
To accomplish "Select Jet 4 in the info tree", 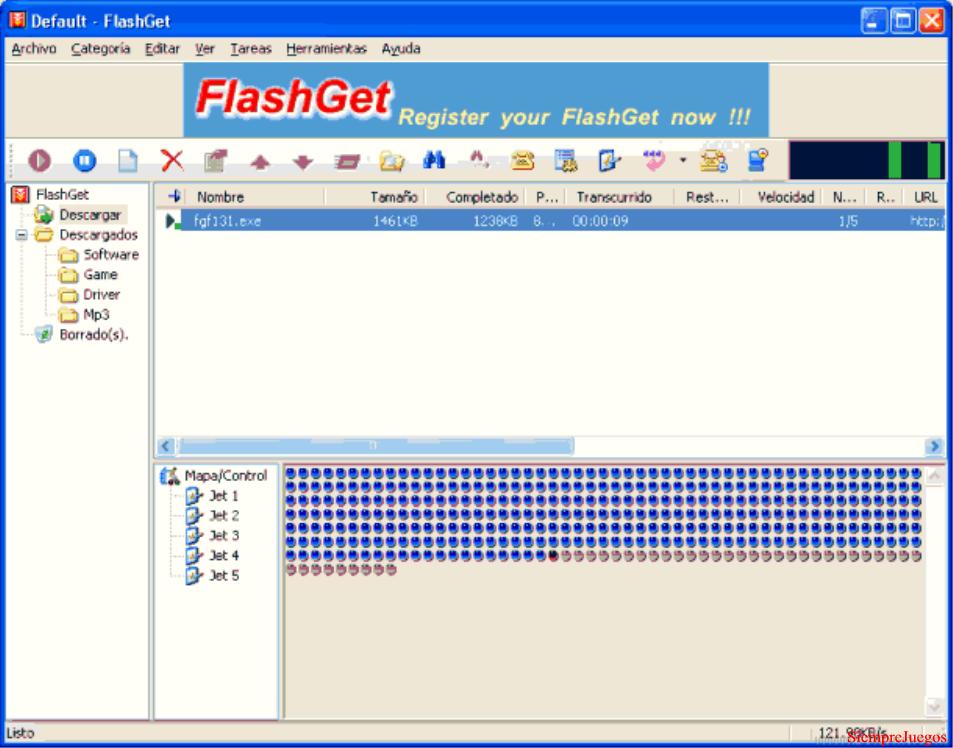I will point(224,556).
